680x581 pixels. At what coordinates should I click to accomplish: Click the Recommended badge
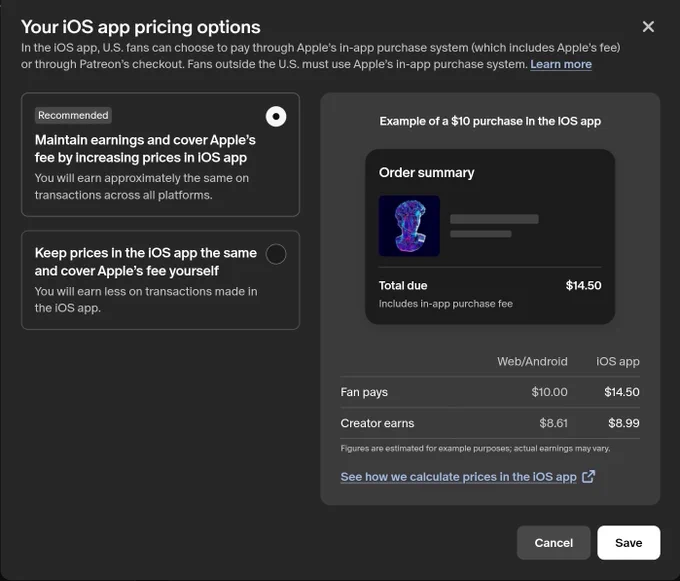73,115
